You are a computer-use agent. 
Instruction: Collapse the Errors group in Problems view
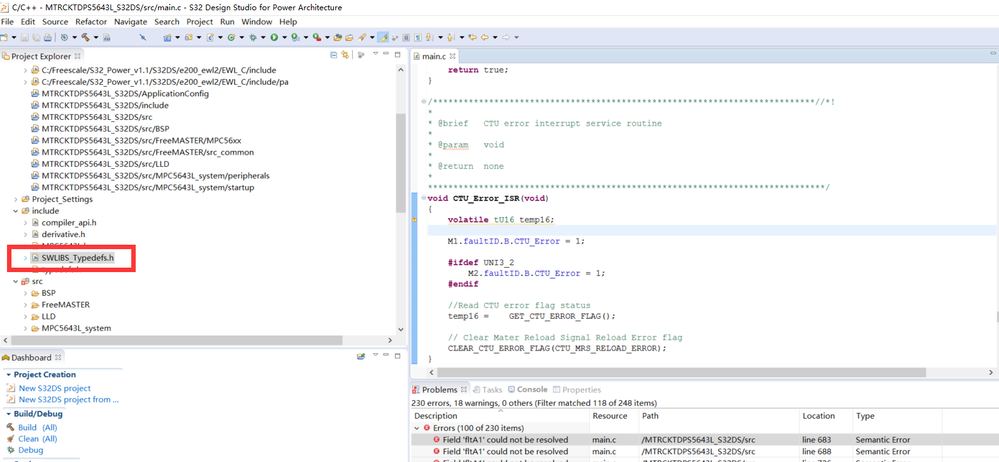[x=416, y=427]
